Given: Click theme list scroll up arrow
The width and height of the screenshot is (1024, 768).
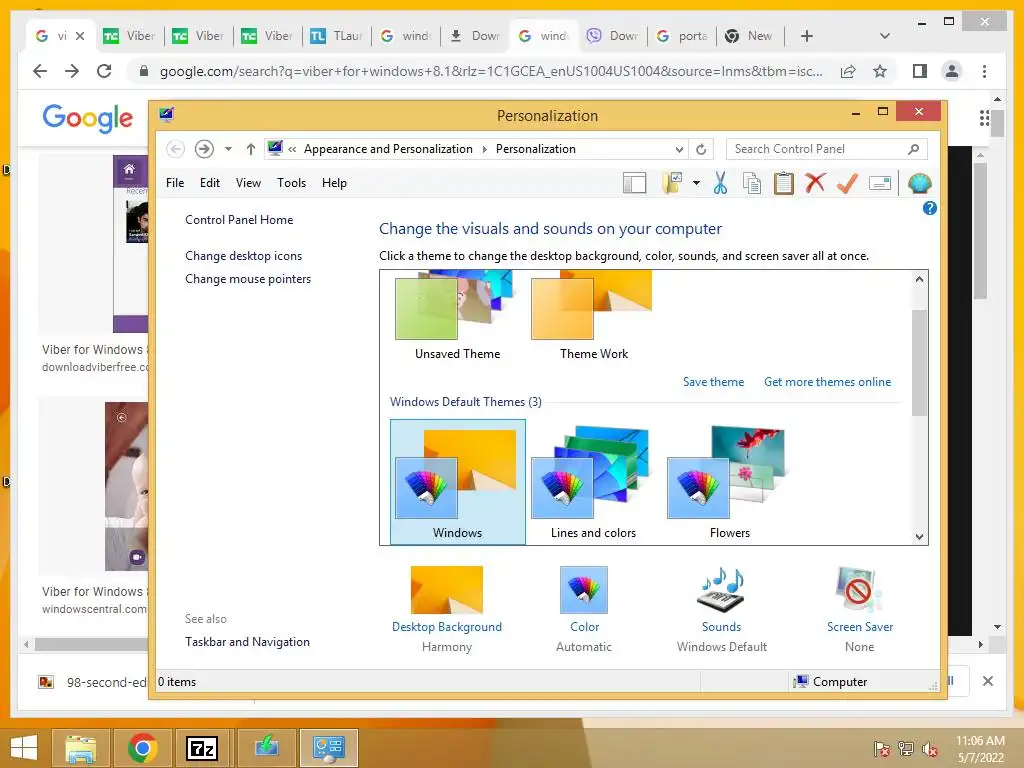Looking at the screenshot, I should (919, 279).
